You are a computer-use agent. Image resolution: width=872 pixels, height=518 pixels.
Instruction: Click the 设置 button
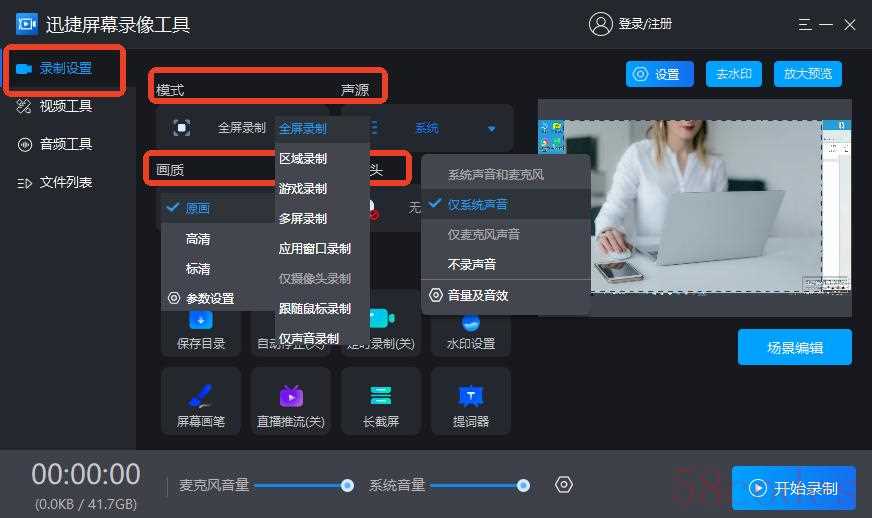click(x=660, y=74)
